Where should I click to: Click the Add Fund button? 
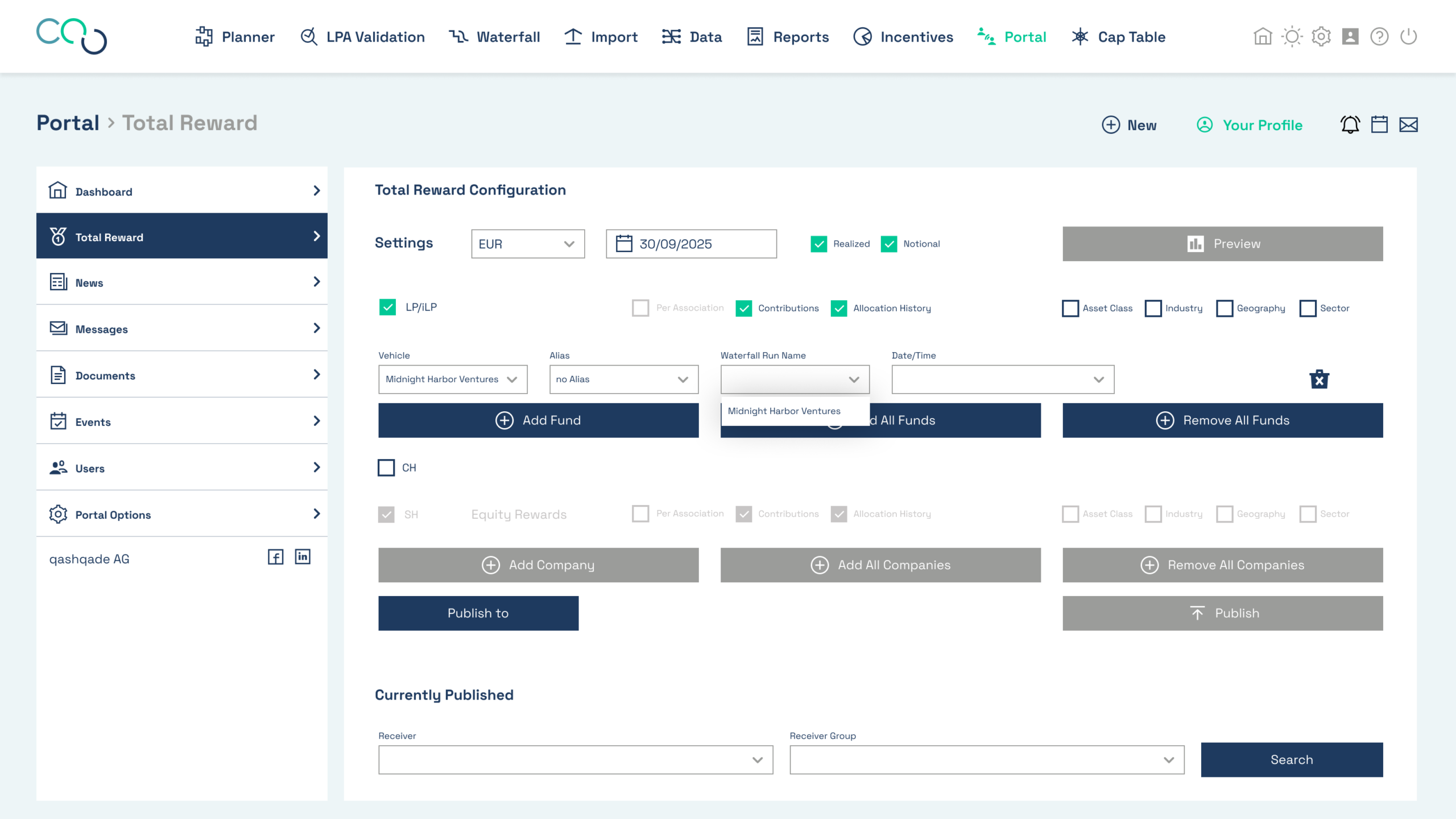538,420
